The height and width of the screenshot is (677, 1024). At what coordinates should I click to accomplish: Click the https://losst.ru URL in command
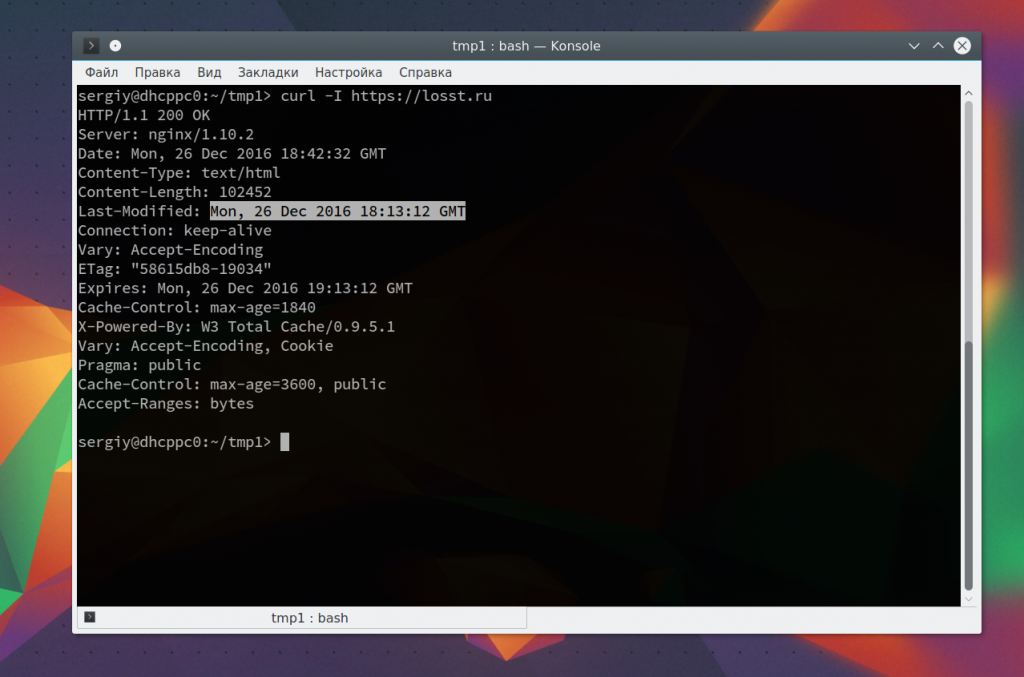pos(421,96)
